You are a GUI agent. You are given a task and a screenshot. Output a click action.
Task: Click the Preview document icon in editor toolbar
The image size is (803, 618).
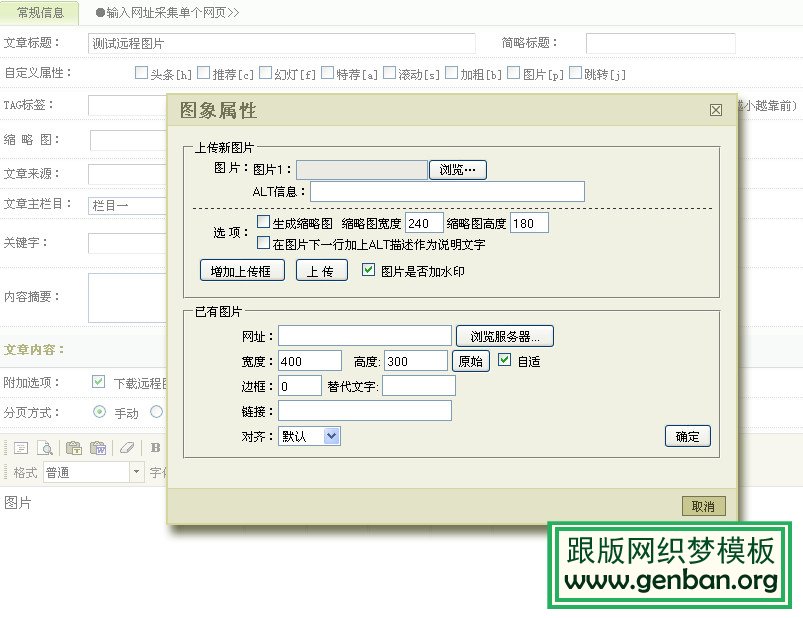click(x=45, y=448)
